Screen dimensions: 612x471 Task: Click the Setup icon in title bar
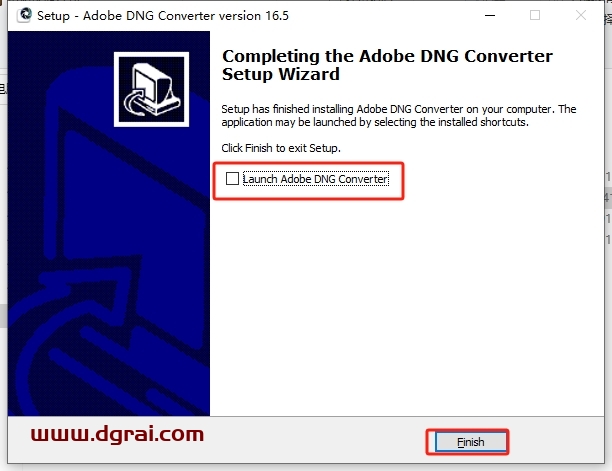[24, 15]
